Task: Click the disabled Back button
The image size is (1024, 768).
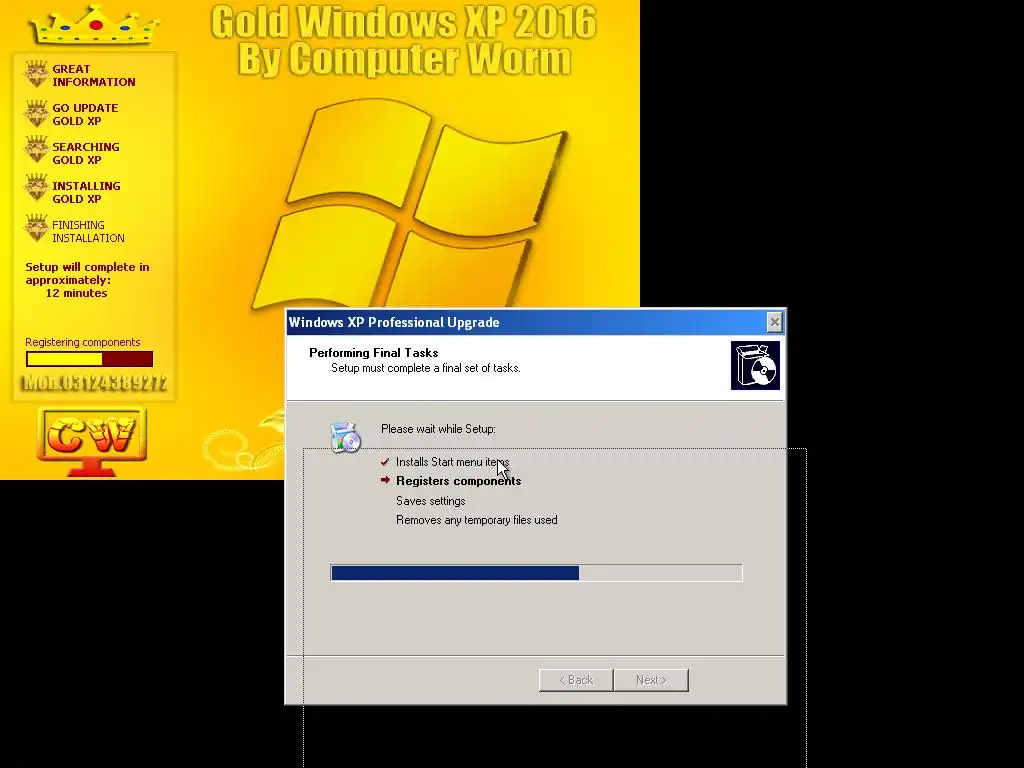Action: coord(576,680)
